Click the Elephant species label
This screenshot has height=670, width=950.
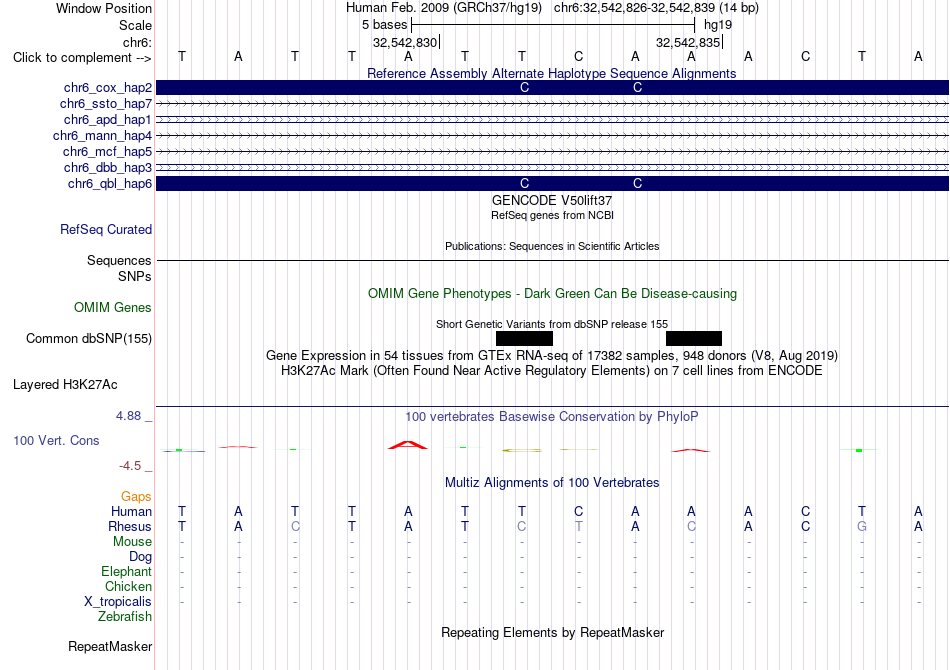pos(127,572)
